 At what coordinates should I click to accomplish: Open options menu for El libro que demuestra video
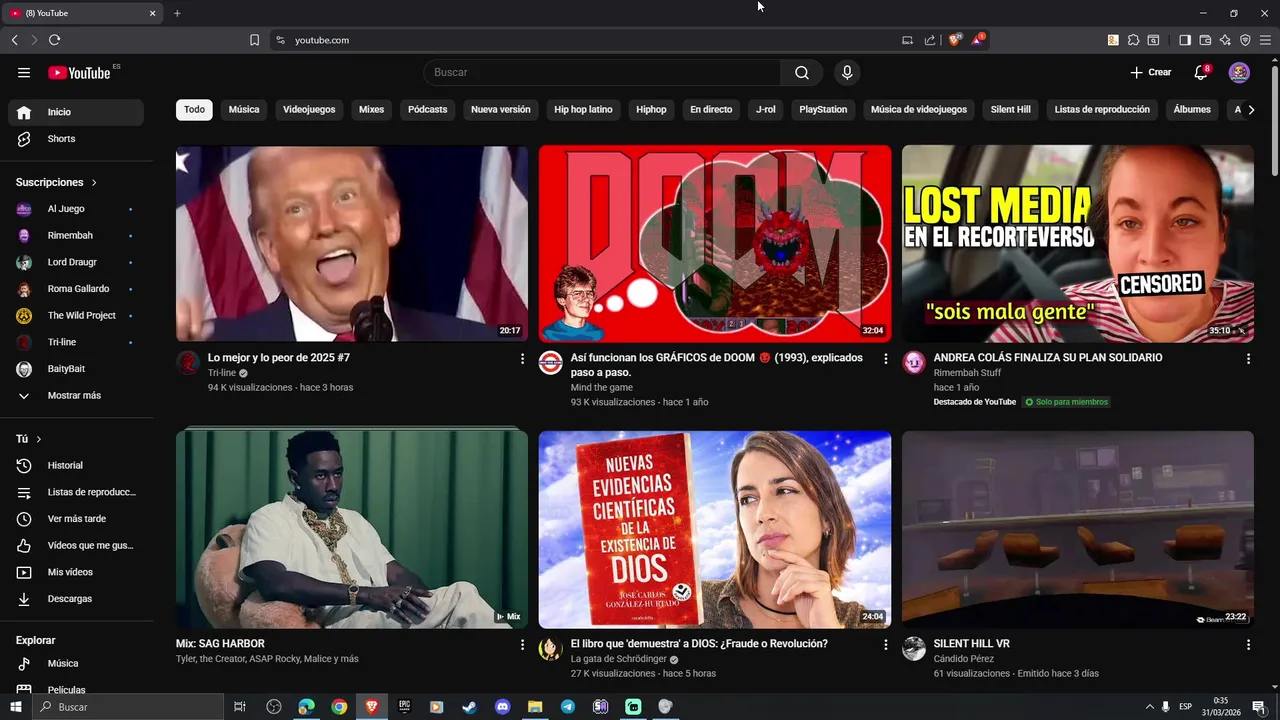(x=885, y=645)
